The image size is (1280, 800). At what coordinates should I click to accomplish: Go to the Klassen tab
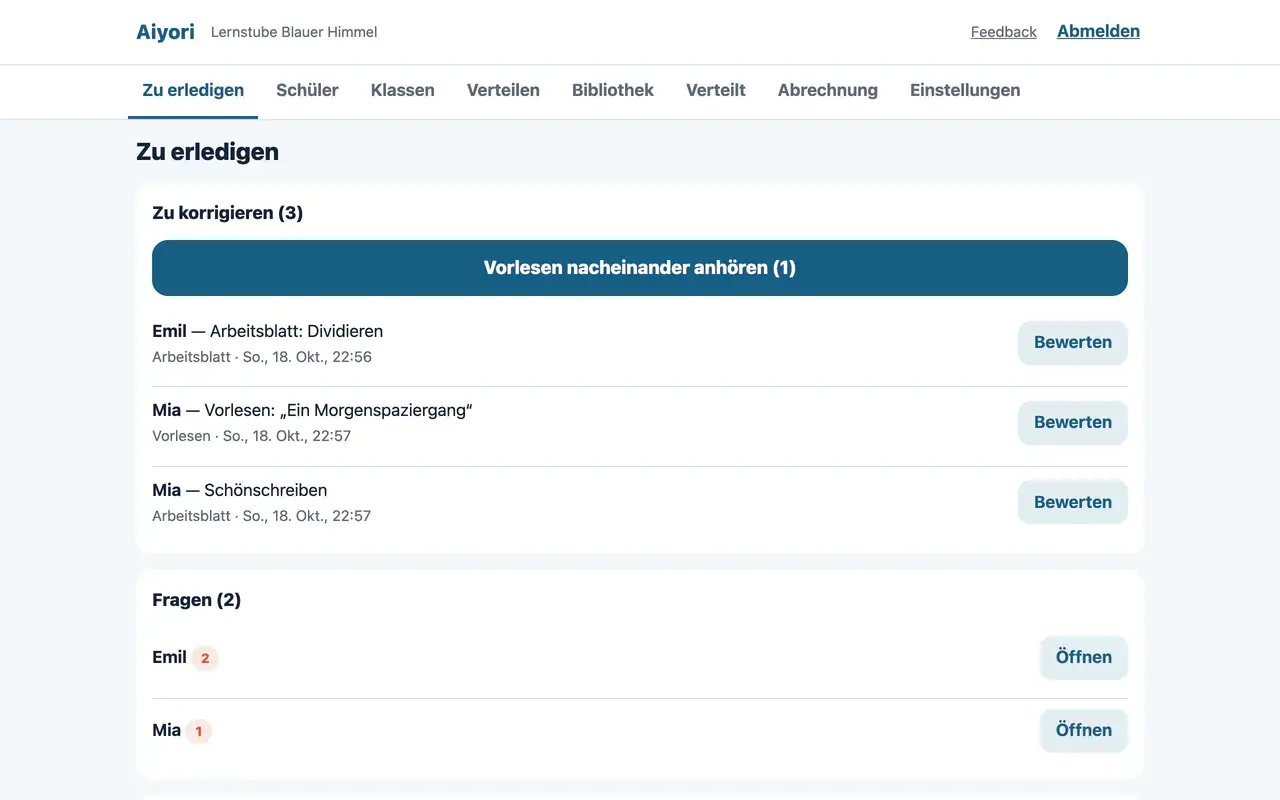pyautogui.click(x=403, y=90)
